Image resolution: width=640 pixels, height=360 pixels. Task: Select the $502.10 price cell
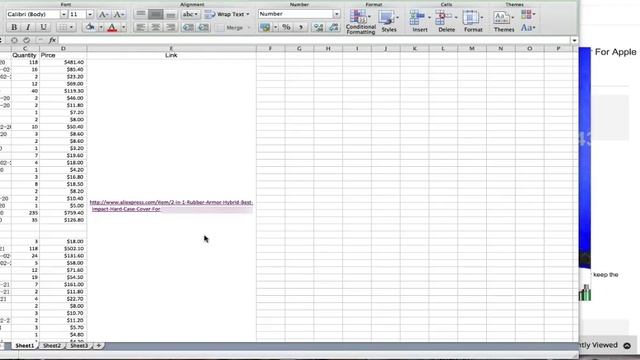click(63, 249)
